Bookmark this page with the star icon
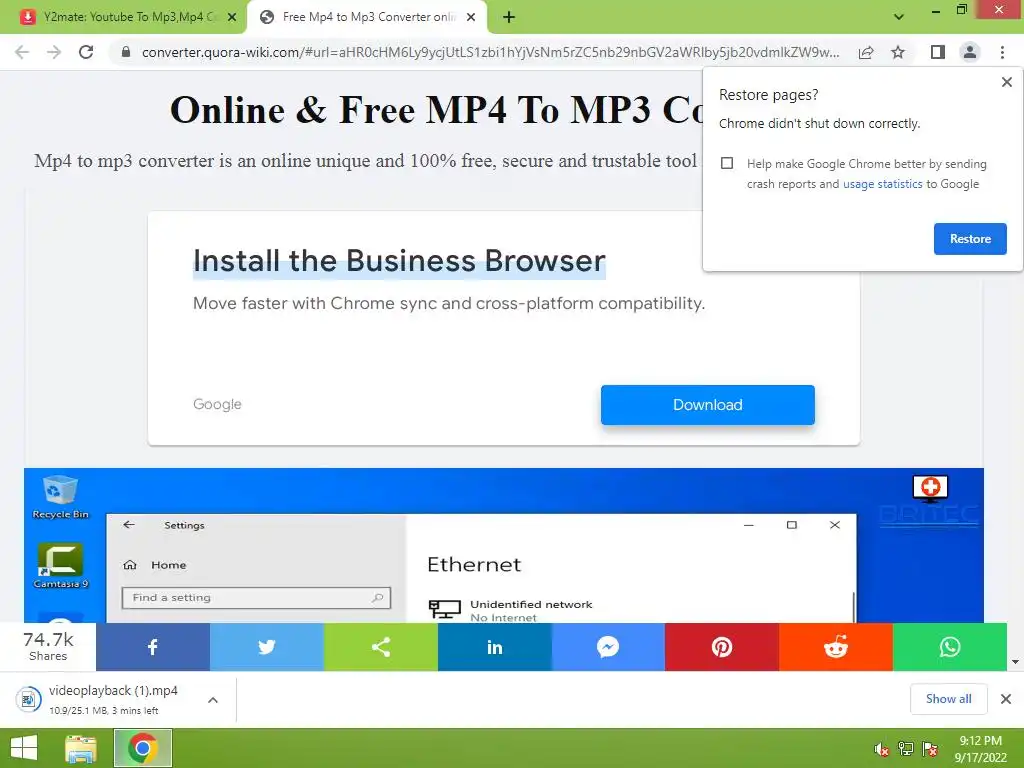The image size is (1024, 768). (x=898, y=52)
